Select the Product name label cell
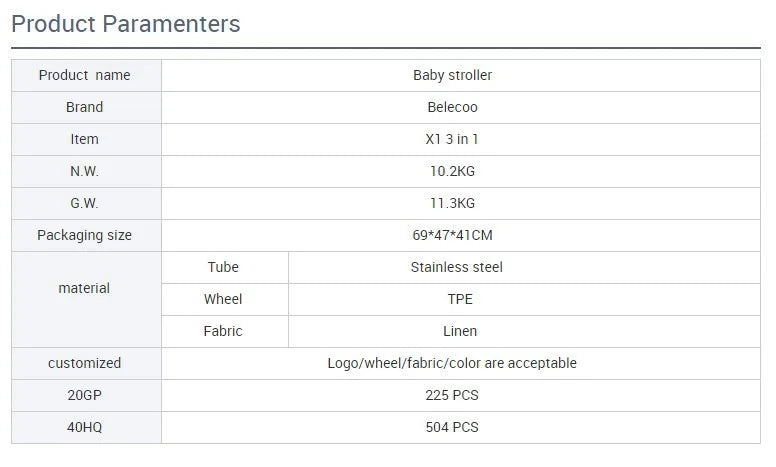776x467 pixels. pos(86,75)
